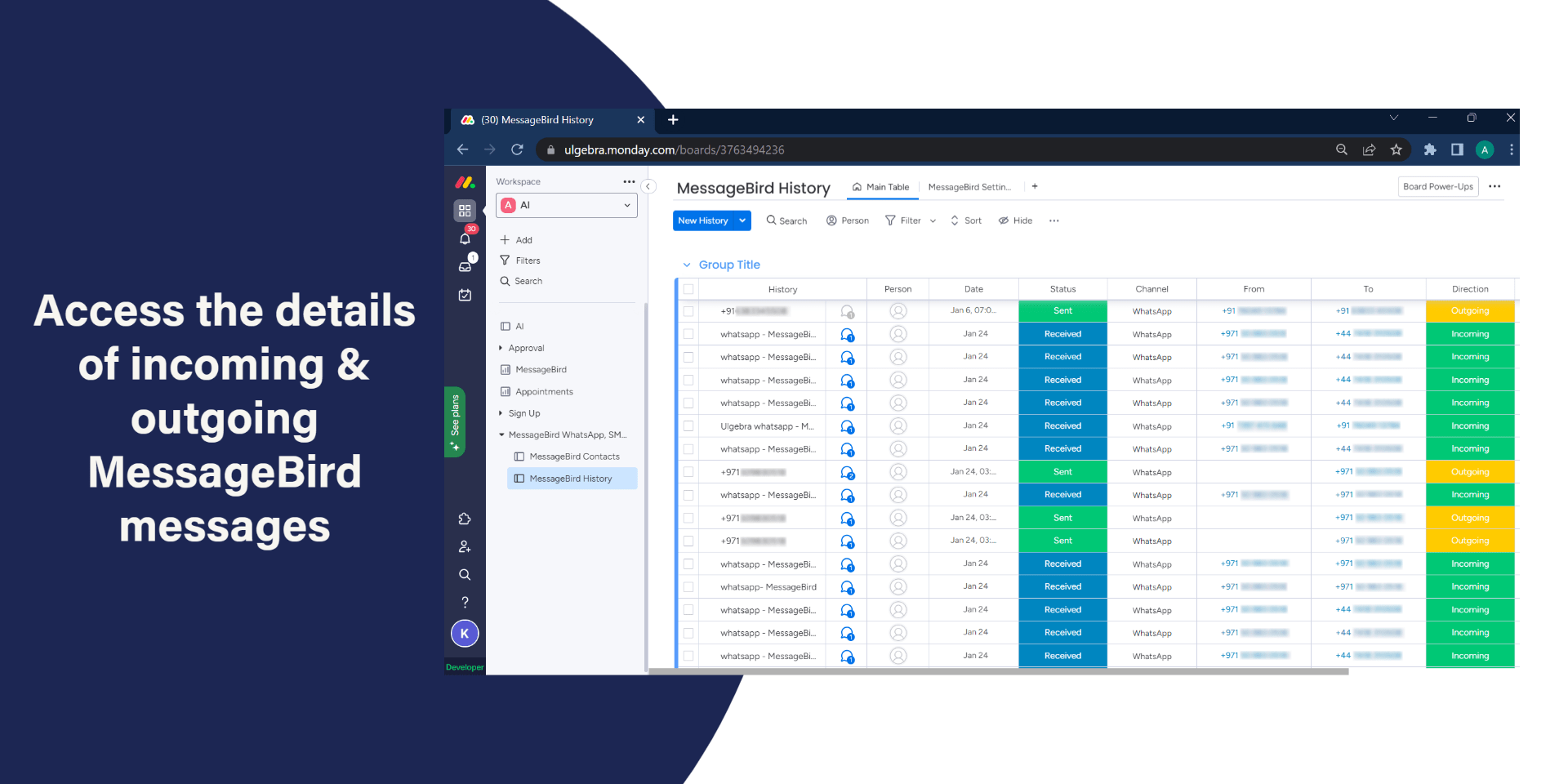Open the browser profile A avatar
This screenshot has width=1568, height=784.
click(1485, 149)
